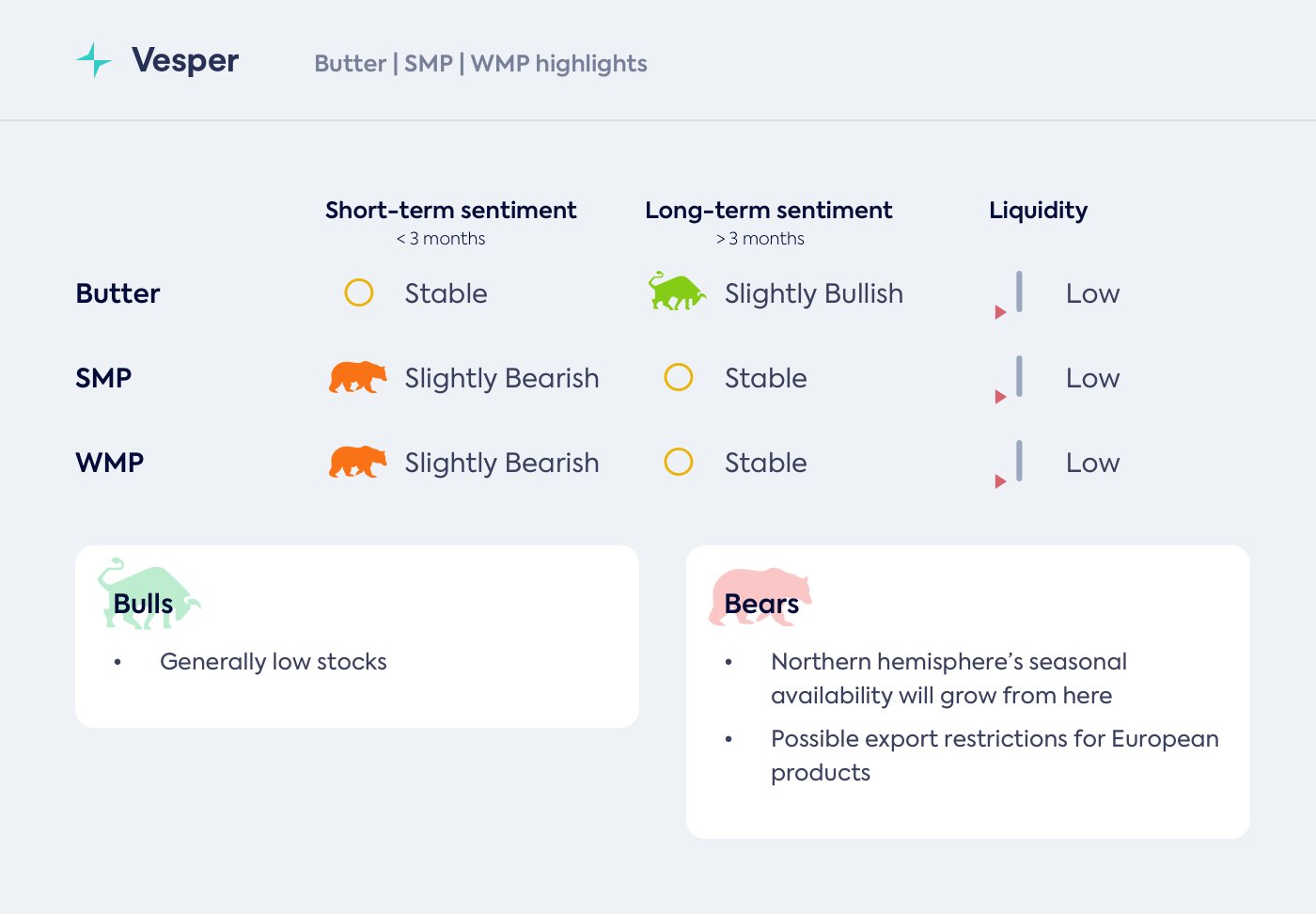Click the Liquidity column header
This screenshot has width=1316, height=914.
coord(1038,211)
